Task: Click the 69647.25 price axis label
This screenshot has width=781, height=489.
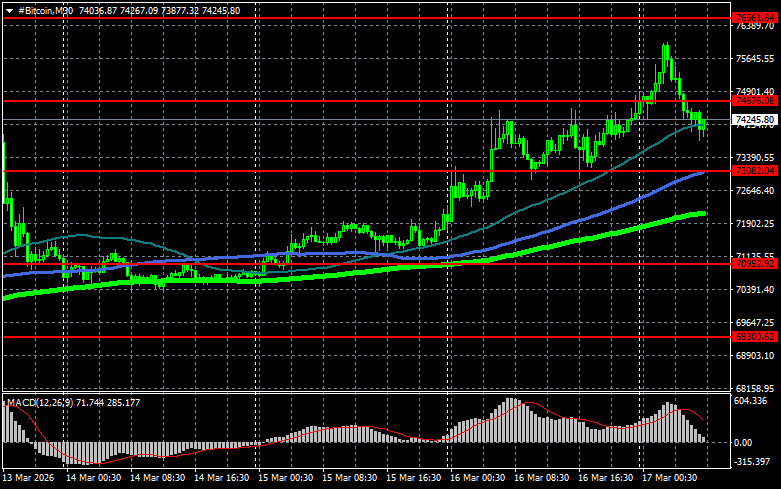Action: [x=755, y=322]
